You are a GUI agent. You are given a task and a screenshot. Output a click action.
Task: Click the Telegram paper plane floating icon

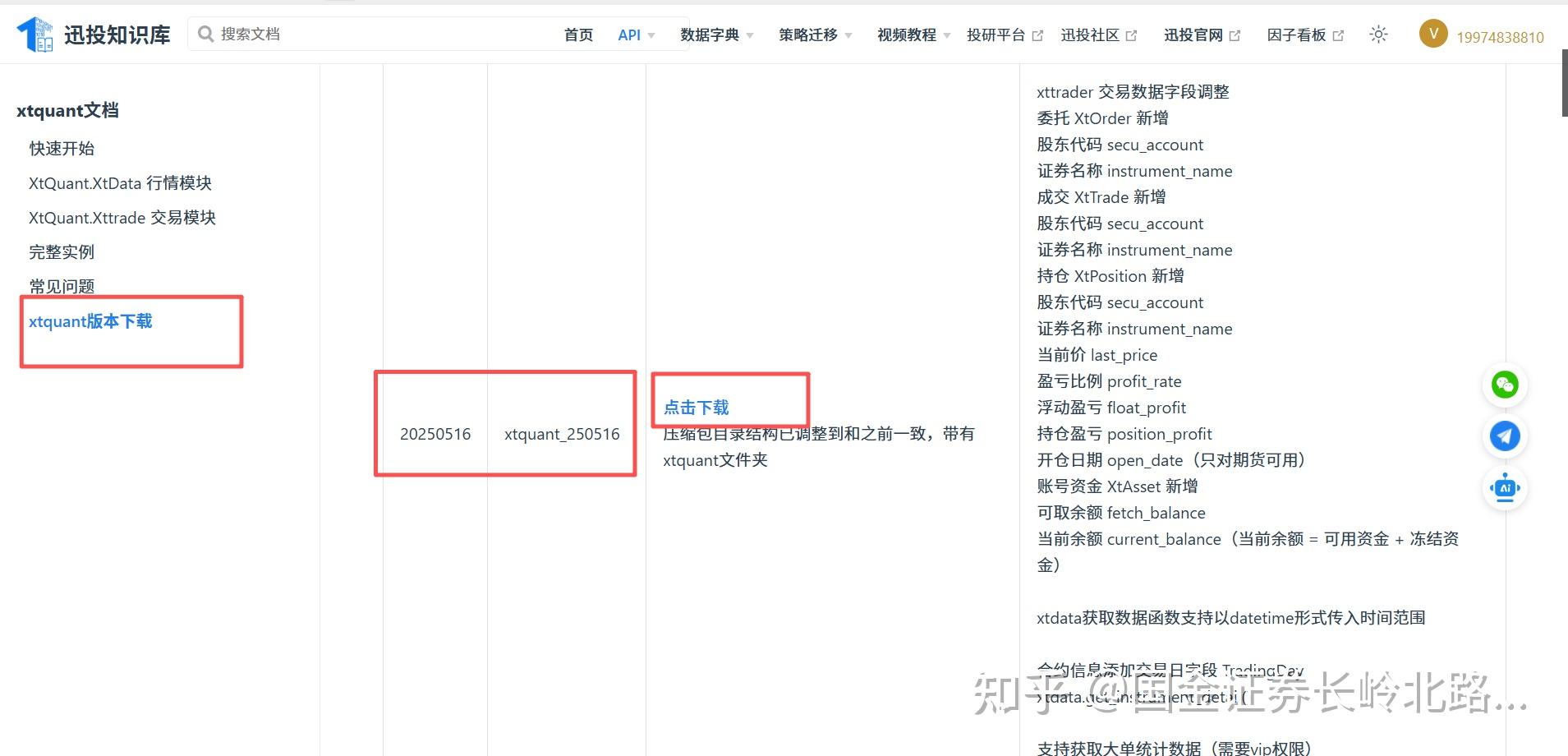click(1505, 436)
